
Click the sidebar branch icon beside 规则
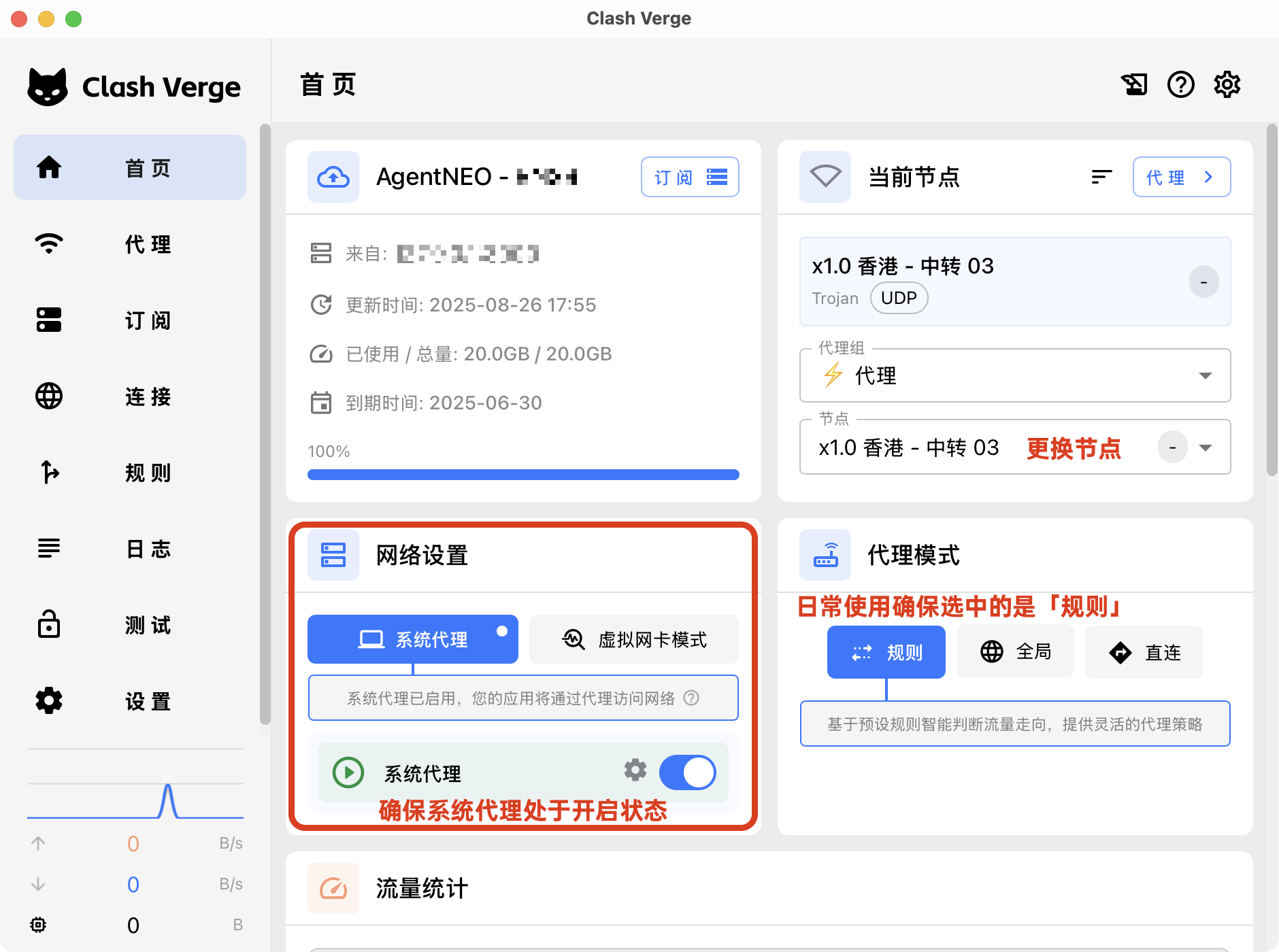tap(49, 472)
